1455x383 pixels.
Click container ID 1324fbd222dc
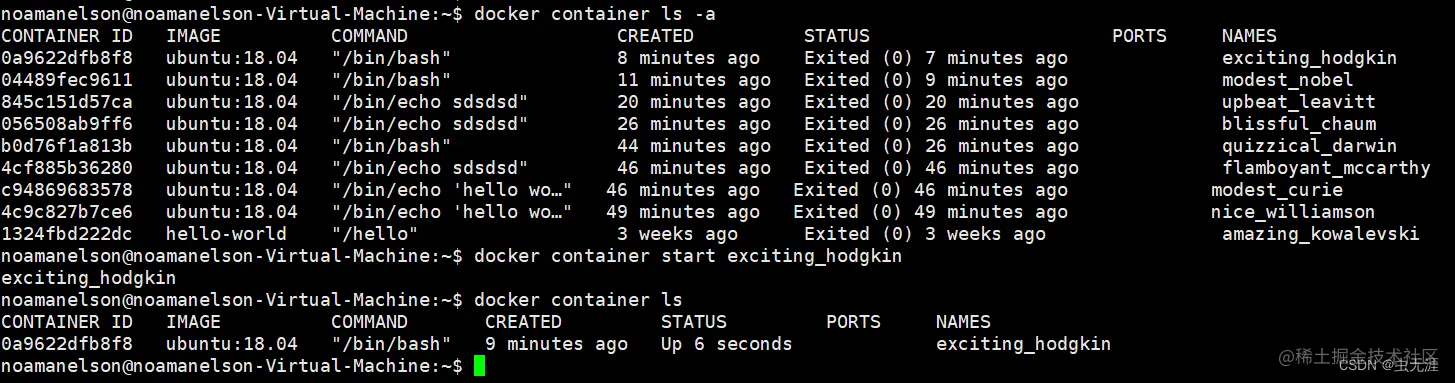[66, 234]
